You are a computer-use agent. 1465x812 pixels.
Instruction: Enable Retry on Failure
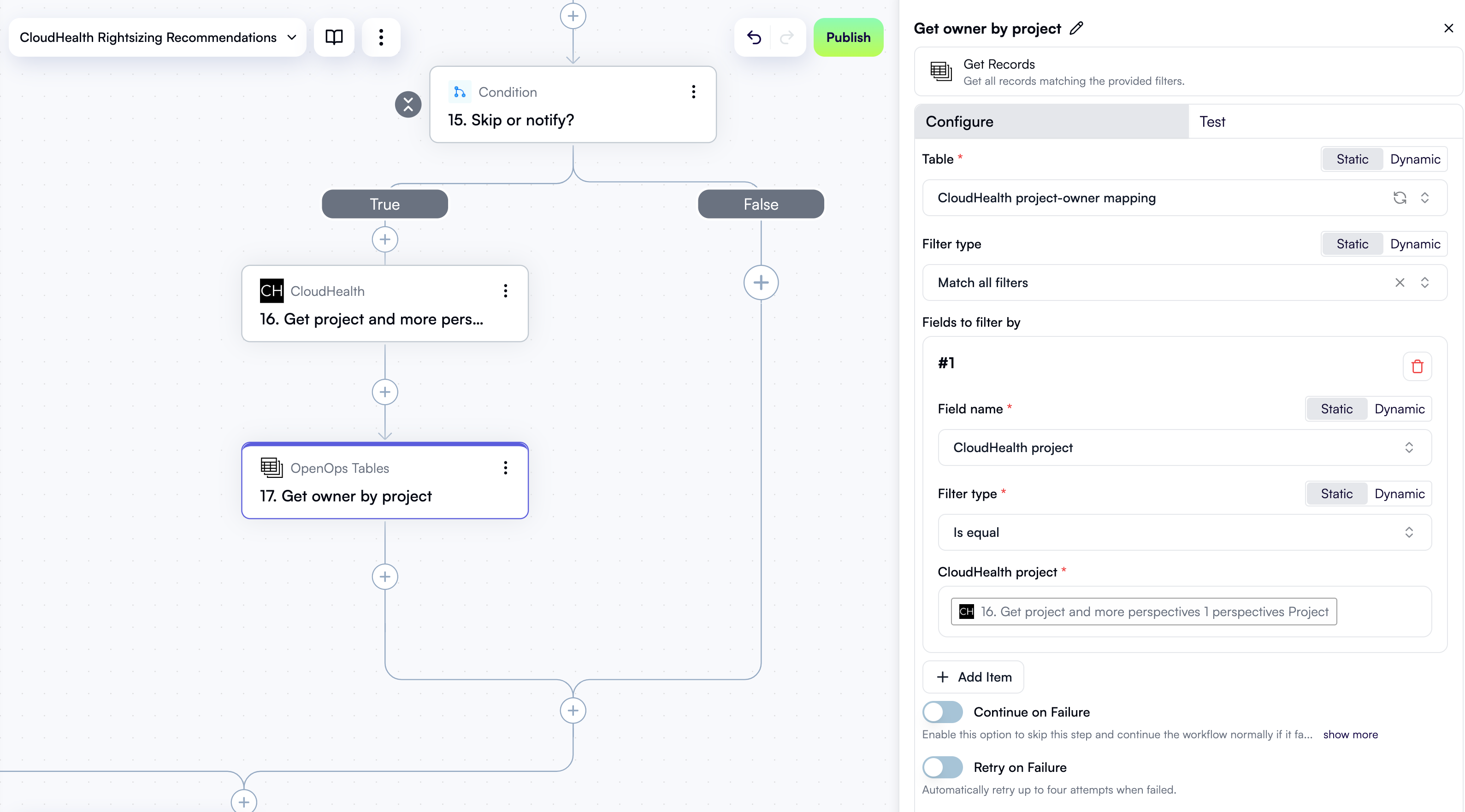coord(942,766)
